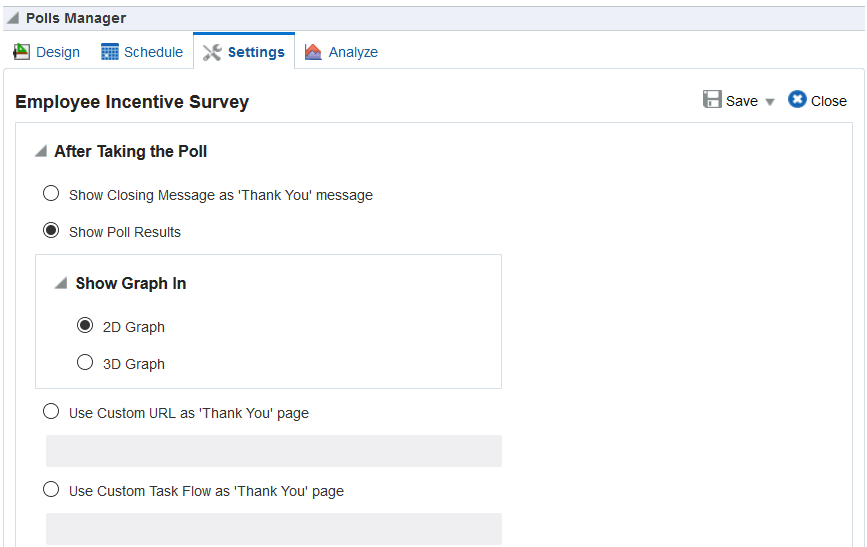Click the Design tab icon

point(22,52)
